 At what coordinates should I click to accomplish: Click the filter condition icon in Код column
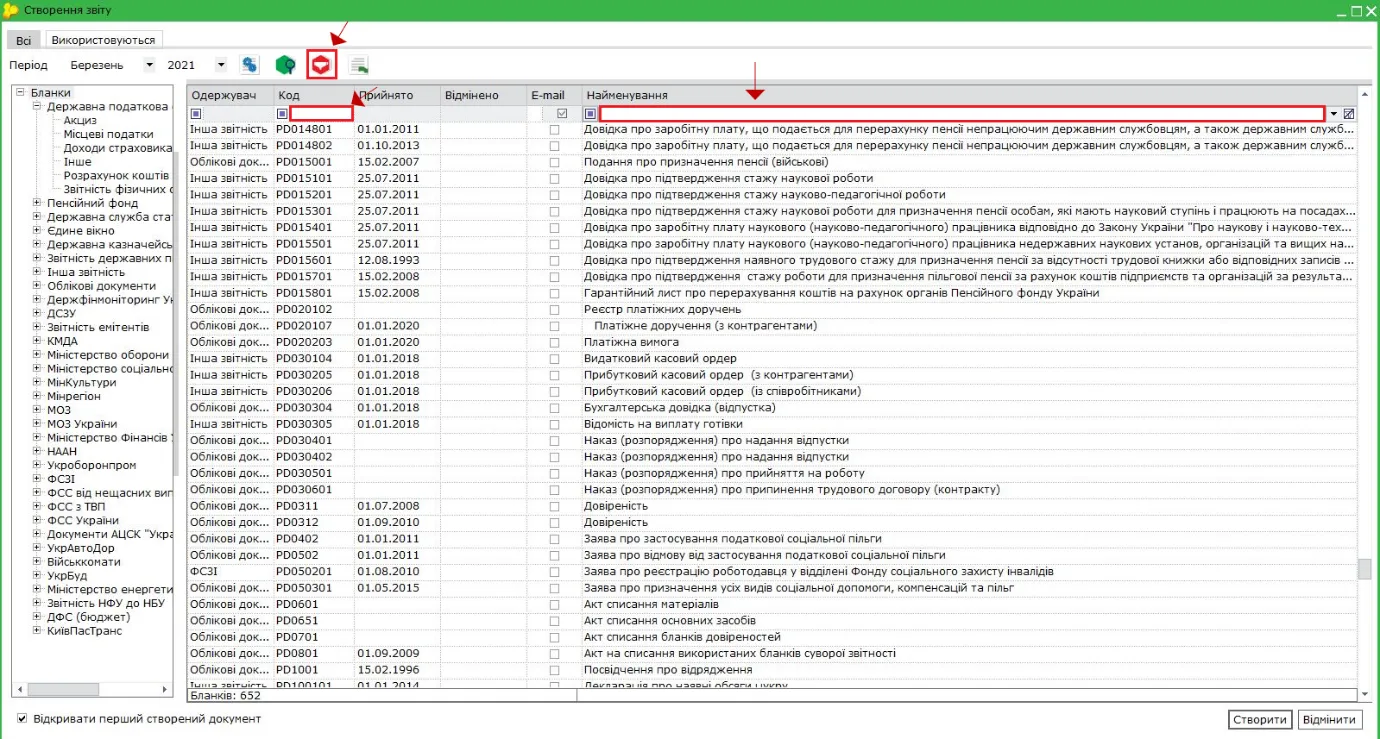click(282, 114)
